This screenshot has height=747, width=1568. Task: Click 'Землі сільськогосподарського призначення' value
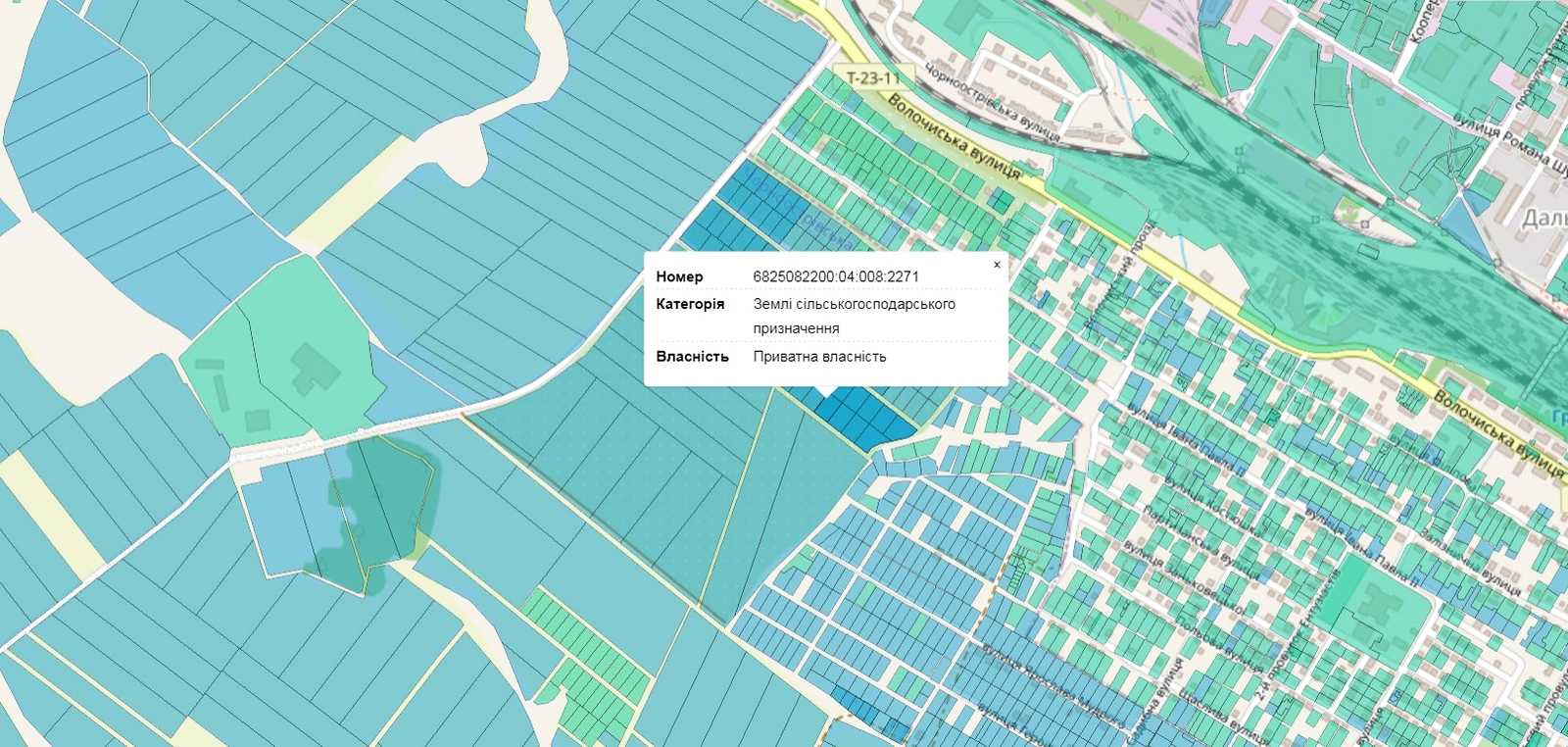(854, 316)
